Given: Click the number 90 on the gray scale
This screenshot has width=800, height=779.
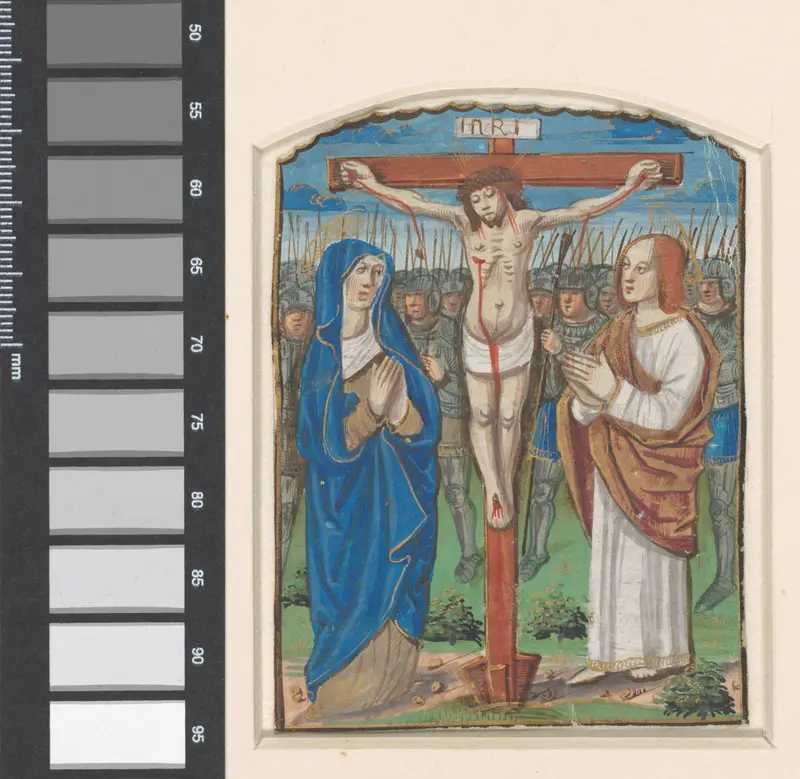Looking at the screenshot, I should (x=197, y=657).
